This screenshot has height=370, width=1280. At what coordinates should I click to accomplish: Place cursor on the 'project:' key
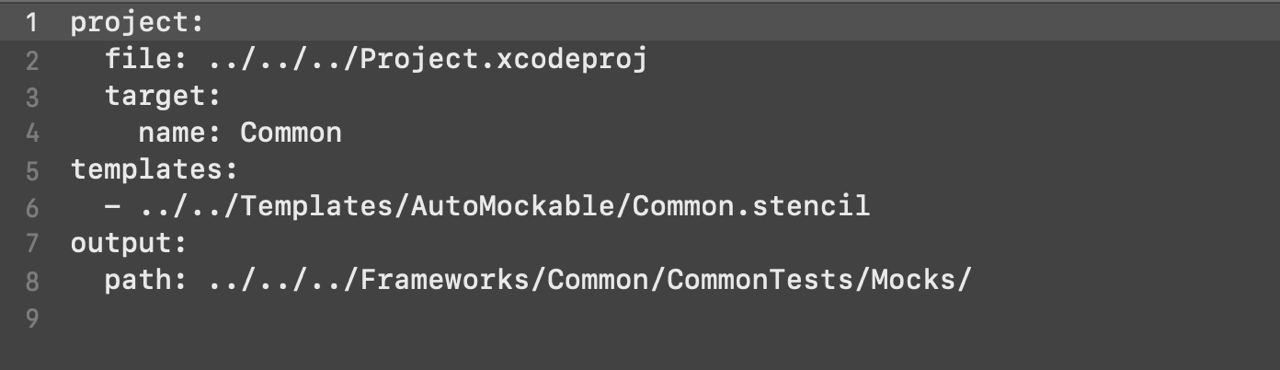[137, 23]
